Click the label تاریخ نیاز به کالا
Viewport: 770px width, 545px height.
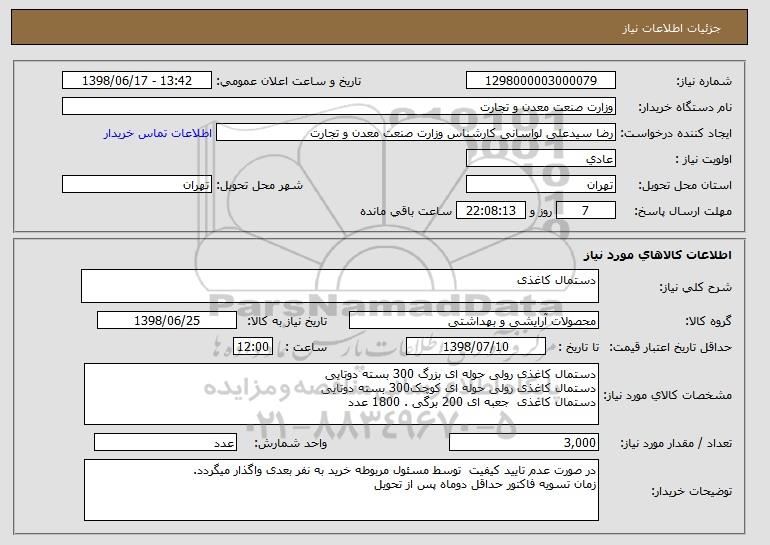click(287, 321)
